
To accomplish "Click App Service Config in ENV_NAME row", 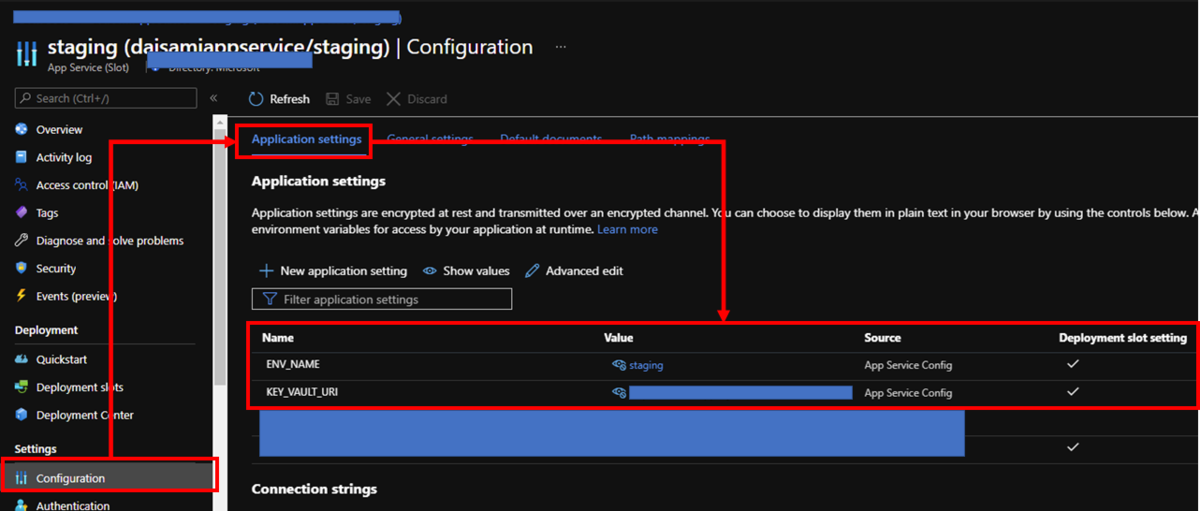I will [x=908, y=366].
